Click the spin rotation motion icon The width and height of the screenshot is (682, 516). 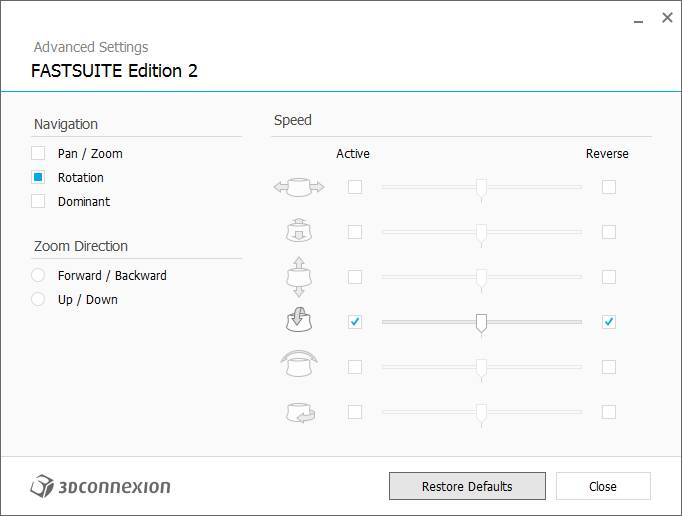(300, 412)
